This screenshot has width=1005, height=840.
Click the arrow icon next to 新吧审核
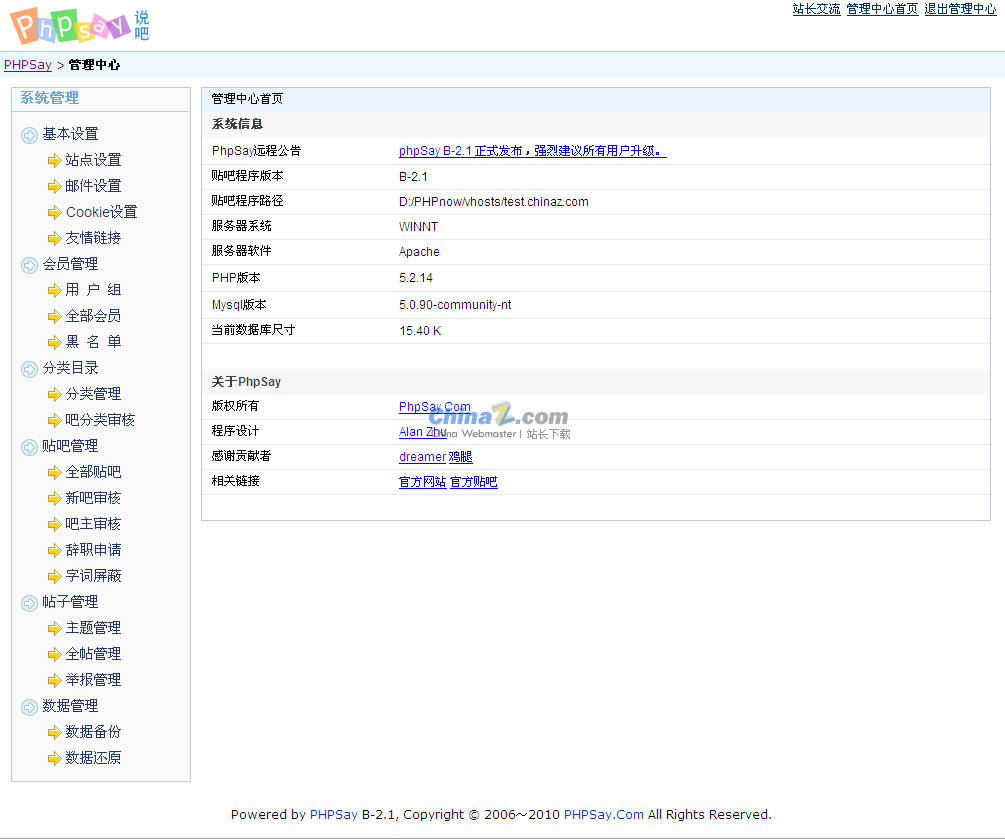(54, 498)
